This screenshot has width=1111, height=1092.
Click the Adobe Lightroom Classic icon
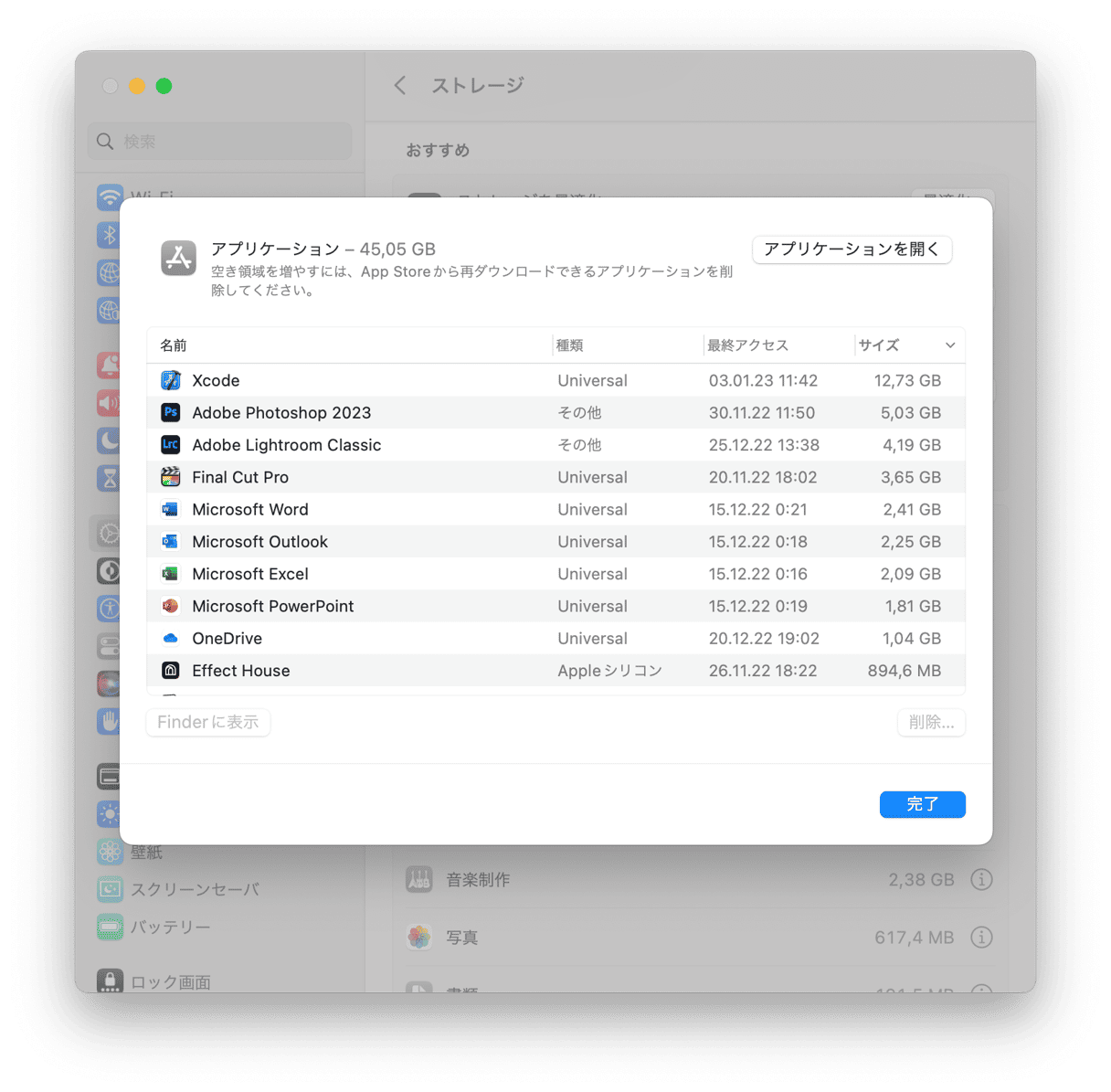coord(171,445)
